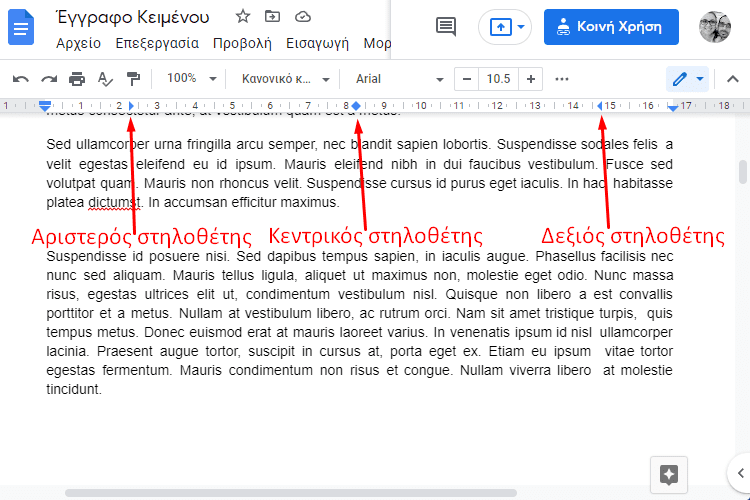750x500 pixels.
Task: Click the right indent marker on ruler
Action: (x=673, y=107)
